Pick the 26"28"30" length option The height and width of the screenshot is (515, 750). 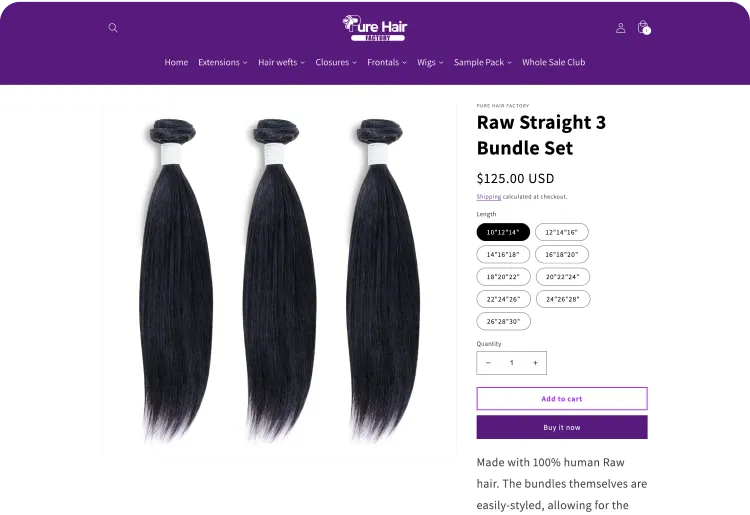click(503, 321)
